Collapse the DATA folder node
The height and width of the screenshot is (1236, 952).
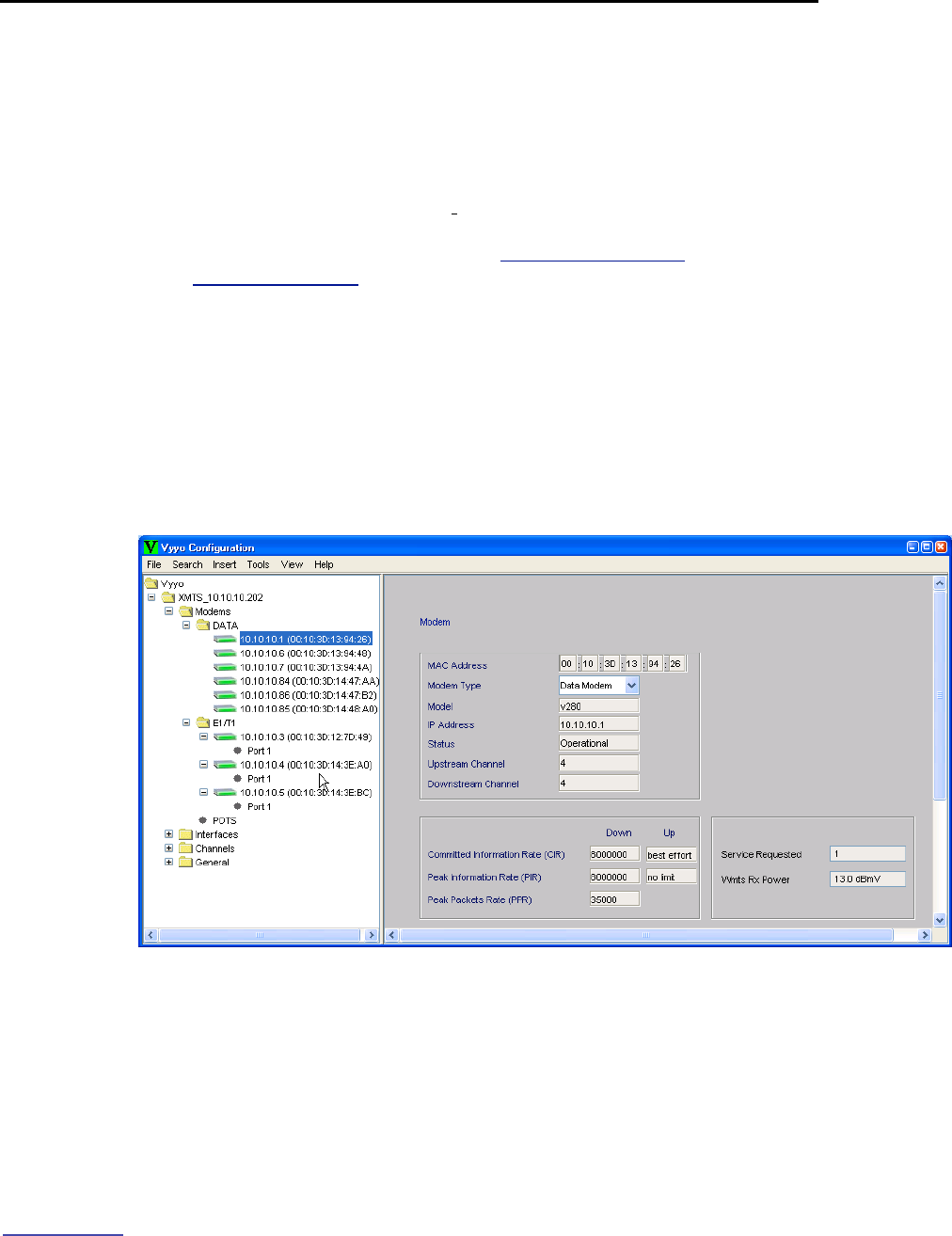pos(186,626)
